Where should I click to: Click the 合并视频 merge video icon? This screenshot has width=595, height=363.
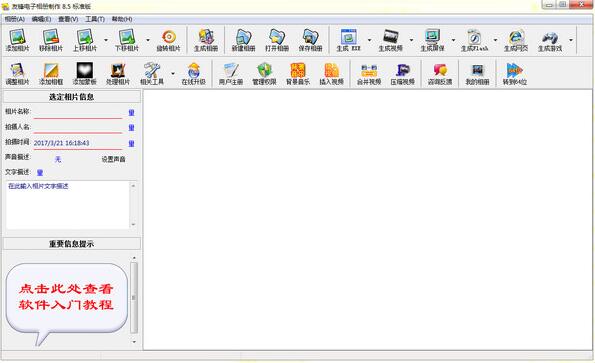click(369, 71)
